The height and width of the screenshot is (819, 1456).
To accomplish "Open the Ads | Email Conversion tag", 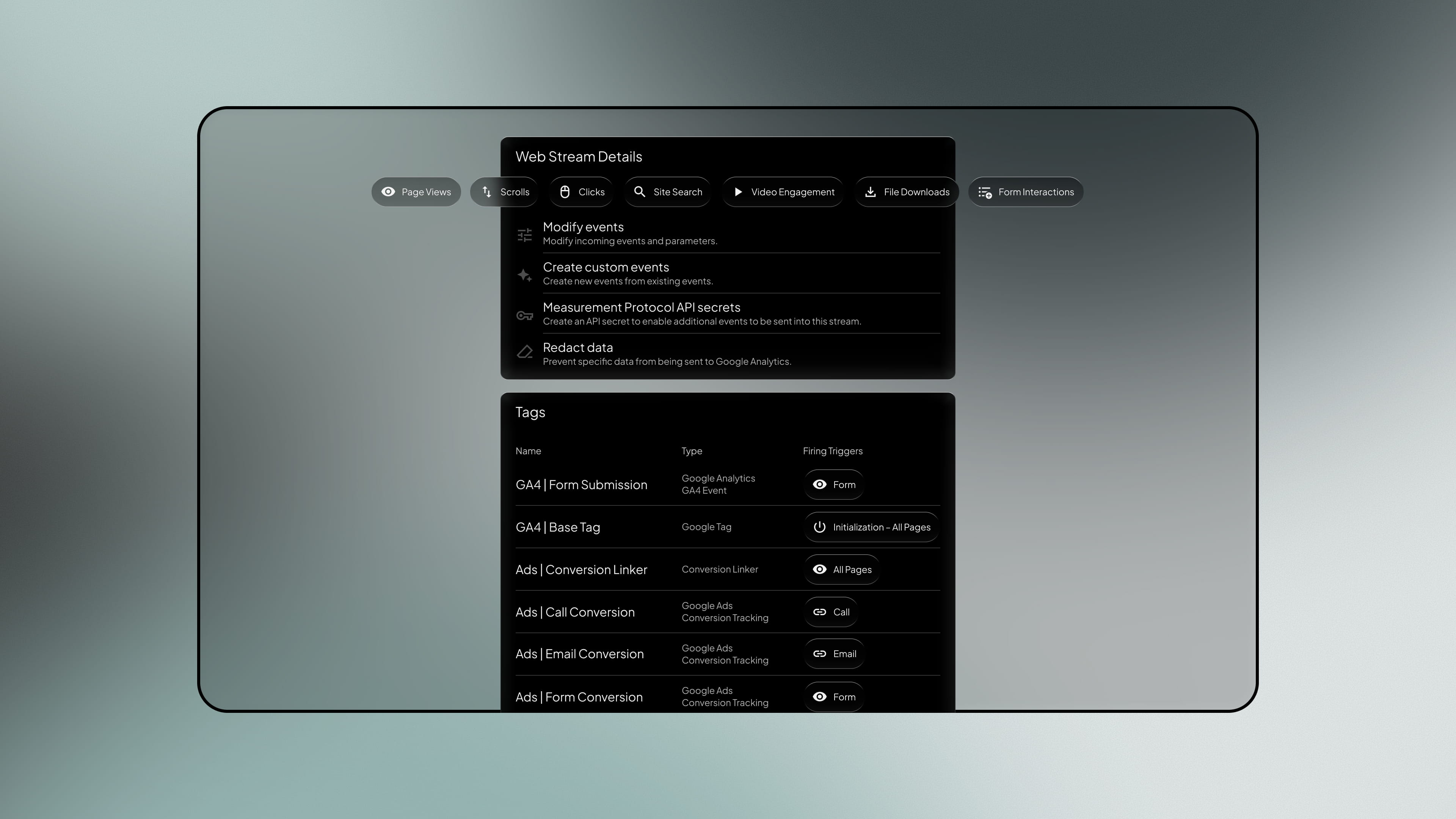I will pyautogui.click(x=579, y=654).
